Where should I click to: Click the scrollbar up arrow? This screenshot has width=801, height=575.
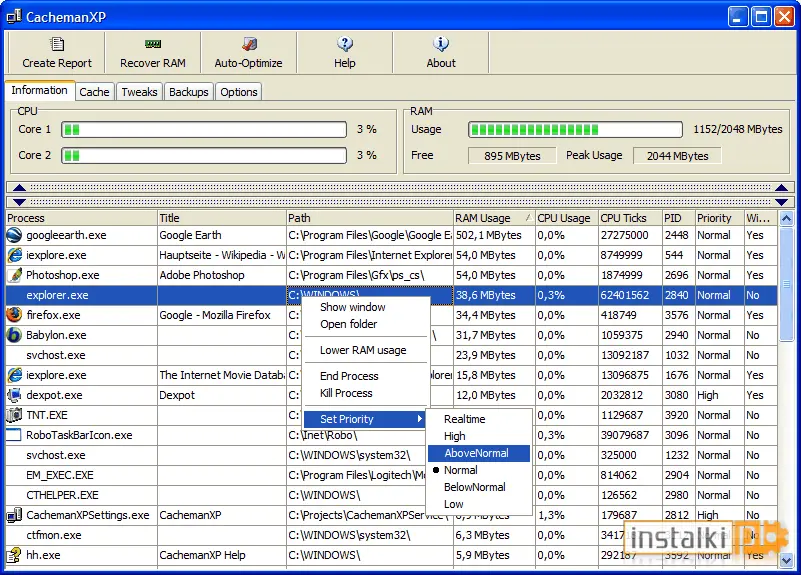(787, 219)
